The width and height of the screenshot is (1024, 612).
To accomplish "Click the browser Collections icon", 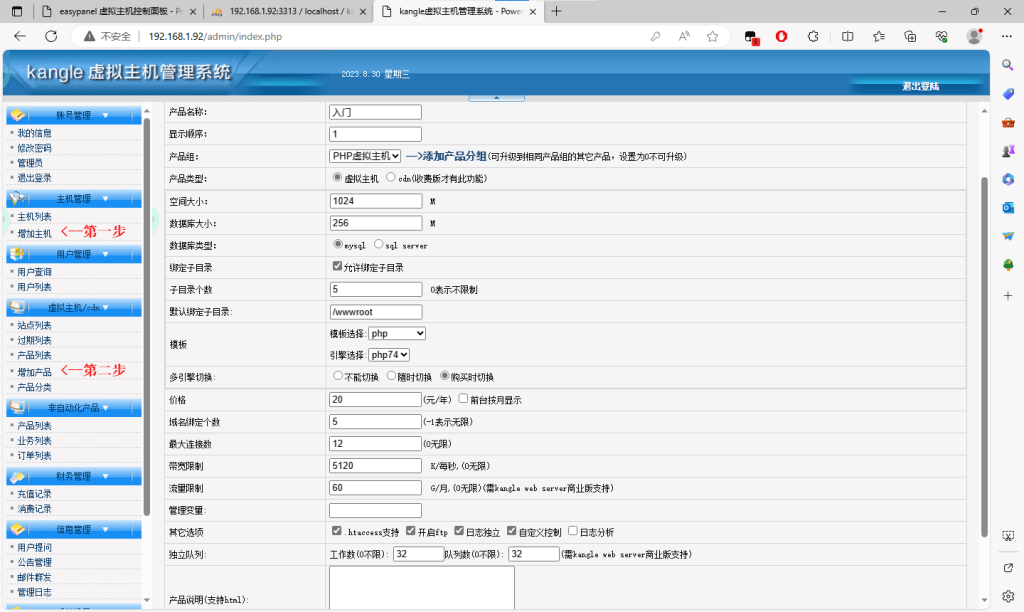I will 909,35.
